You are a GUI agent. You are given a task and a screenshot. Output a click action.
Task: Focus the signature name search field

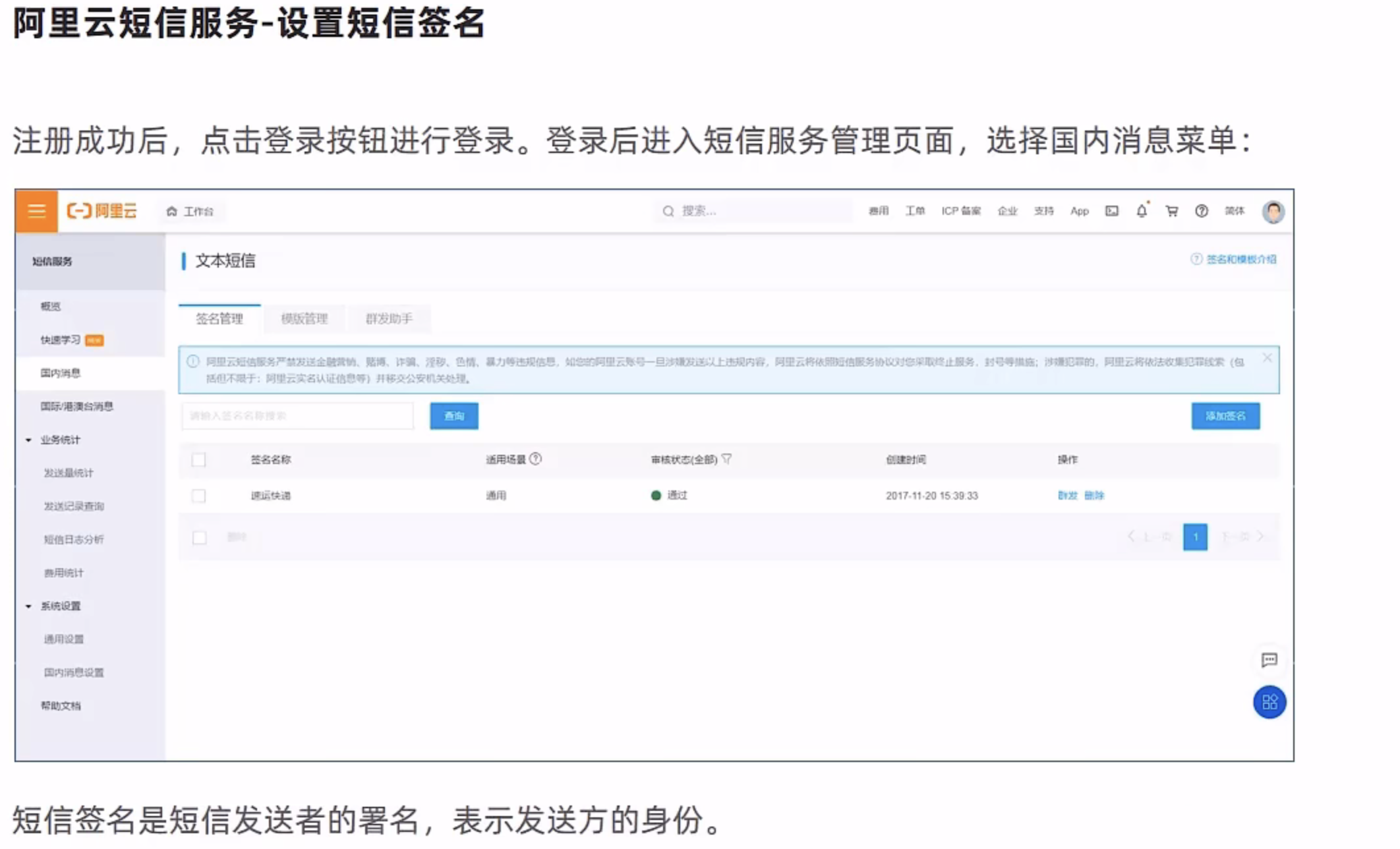(x=297, y=416)
